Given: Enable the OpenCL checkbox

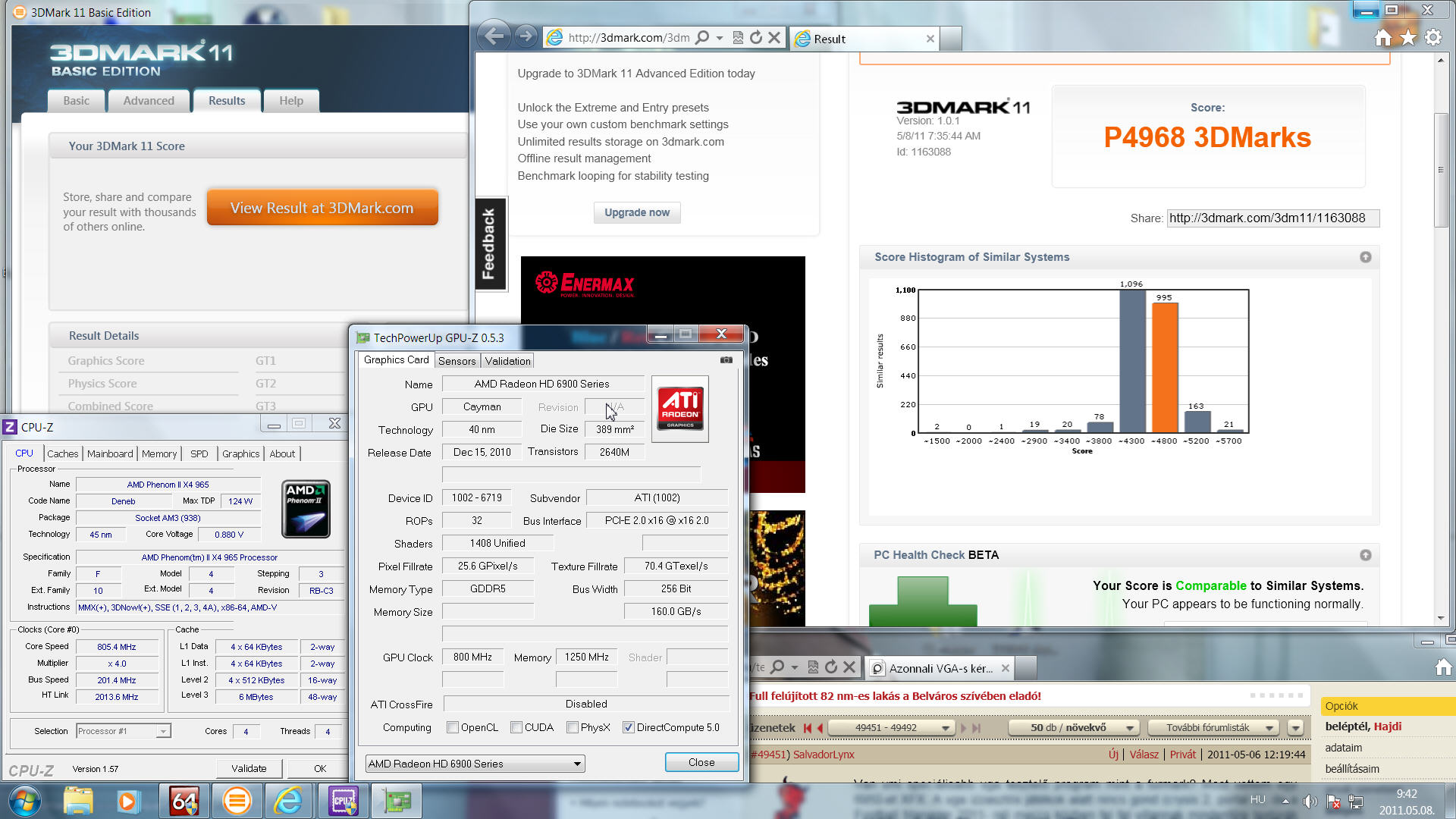Looking at the screenshot, I should click(453, 727).
